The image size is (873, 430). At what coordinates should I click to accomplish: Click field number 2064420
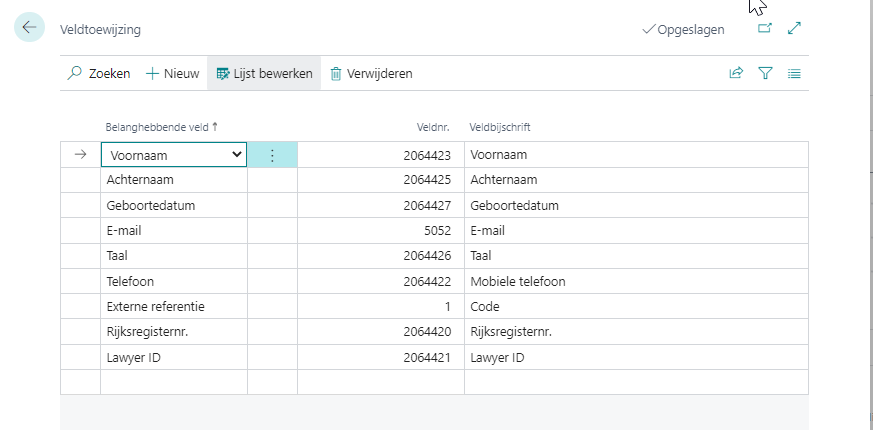coord(381,332)
